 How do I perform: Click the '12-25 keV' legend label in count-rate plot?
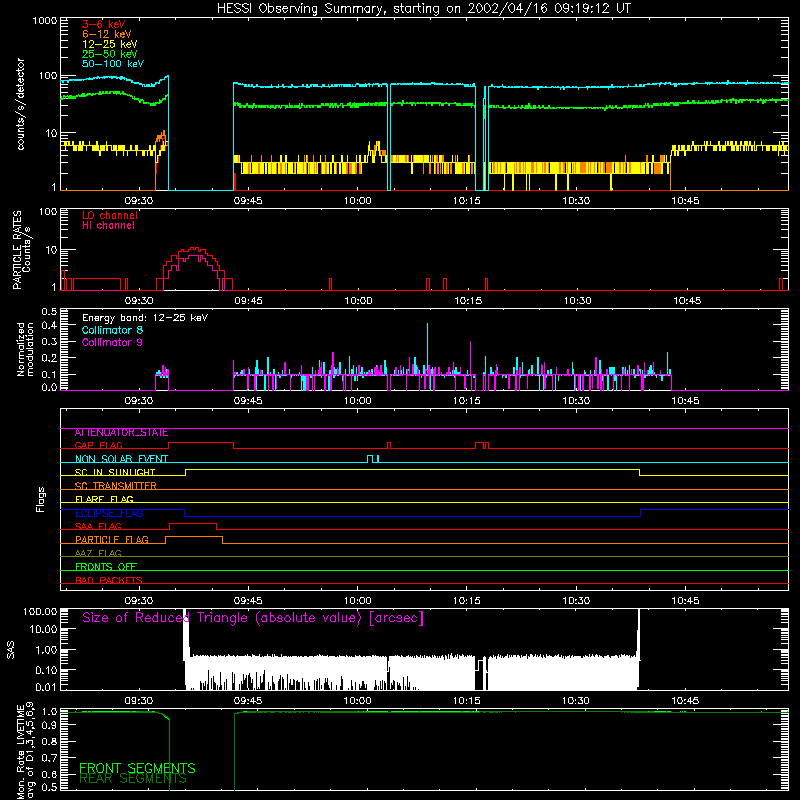click(x=110, y=44)
